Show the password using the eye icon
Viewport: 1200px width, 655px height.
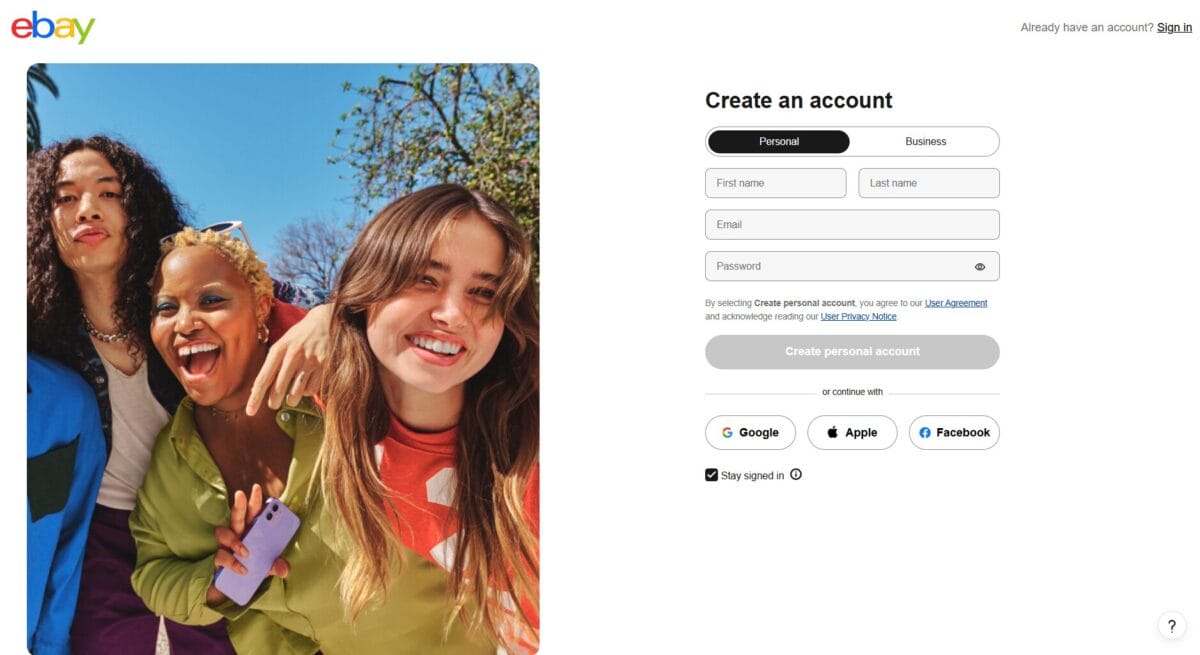point(980,266)
